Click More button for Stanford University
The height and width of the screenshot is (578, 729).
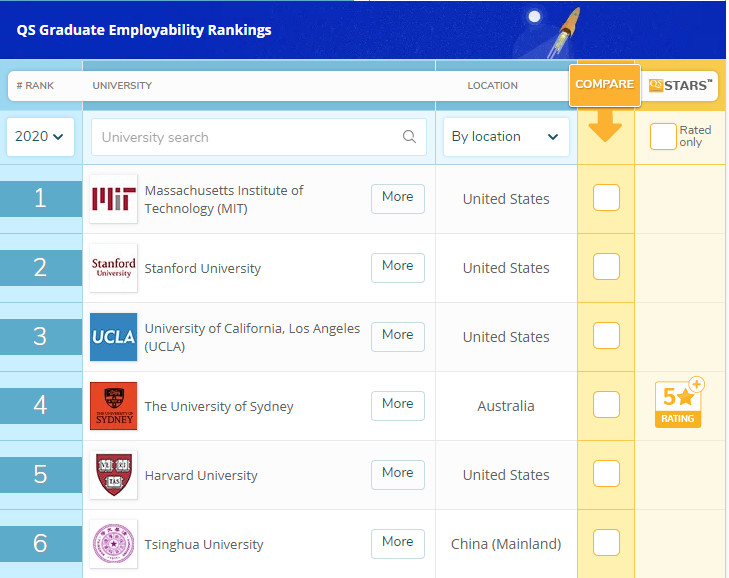point(397,267)
